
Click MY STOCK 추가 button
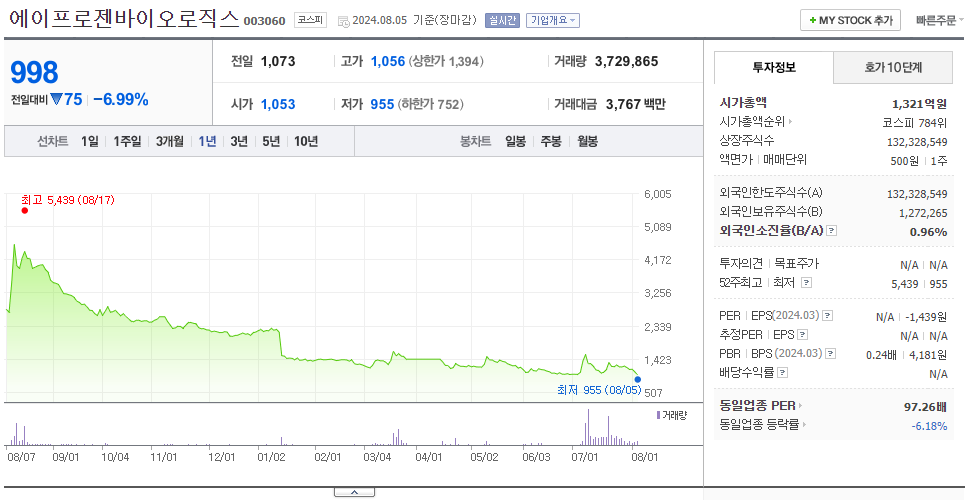(851, 20)
